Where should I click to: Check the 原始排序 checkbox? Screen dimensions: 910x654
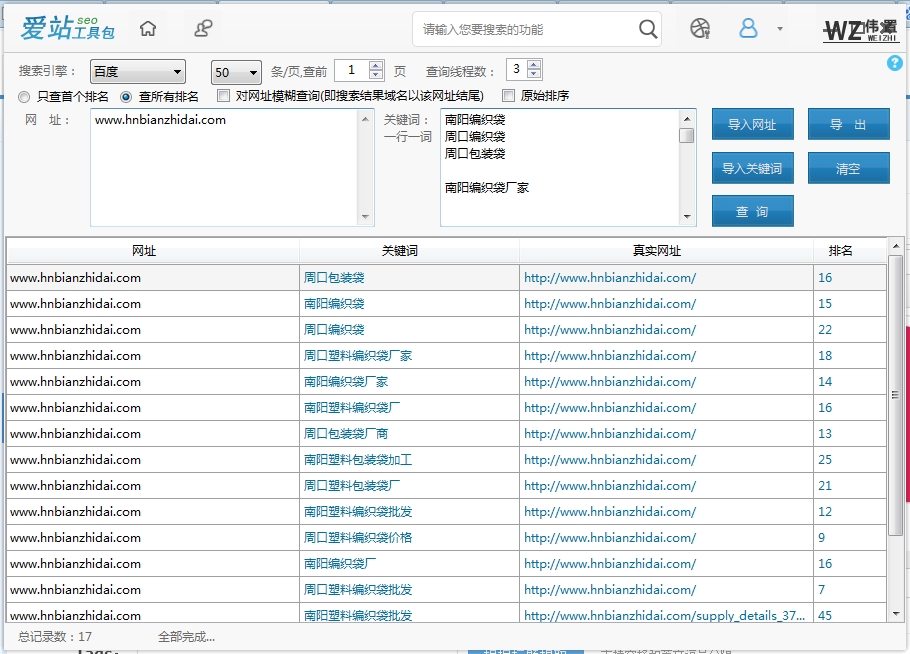pyautogui.click(x=508, y=96)
